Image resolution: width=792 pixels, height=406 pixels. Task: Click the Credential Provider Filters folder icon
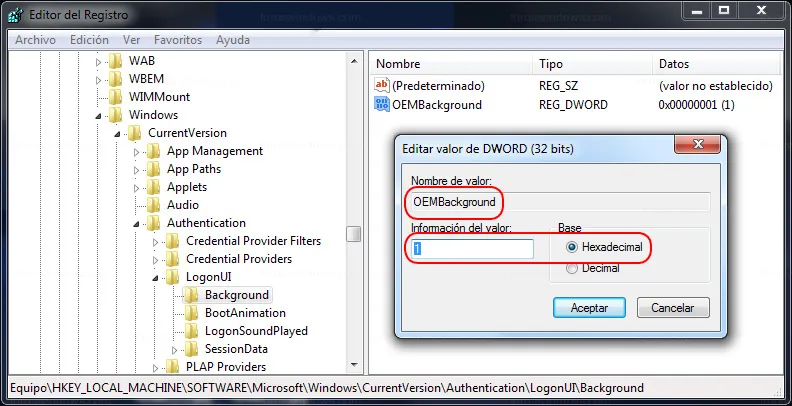(173, 241)
